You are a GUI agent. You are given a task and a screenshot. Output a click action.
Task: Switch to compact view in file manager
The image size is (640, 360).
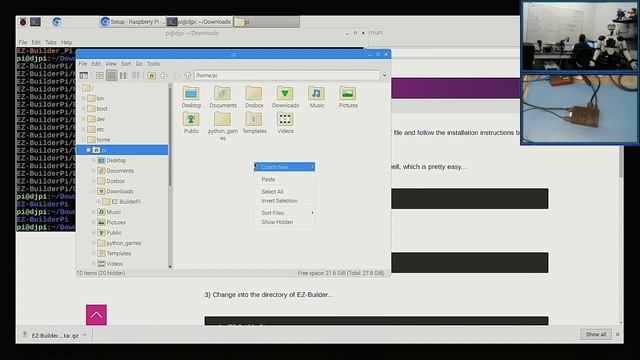123,76
